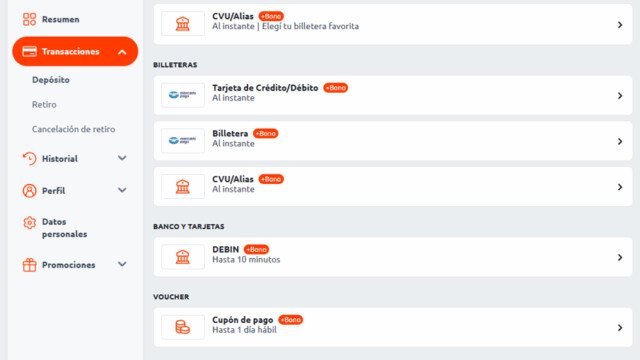Click the VOUCHER section heading
Screen dimensions: 640x360
171,297
